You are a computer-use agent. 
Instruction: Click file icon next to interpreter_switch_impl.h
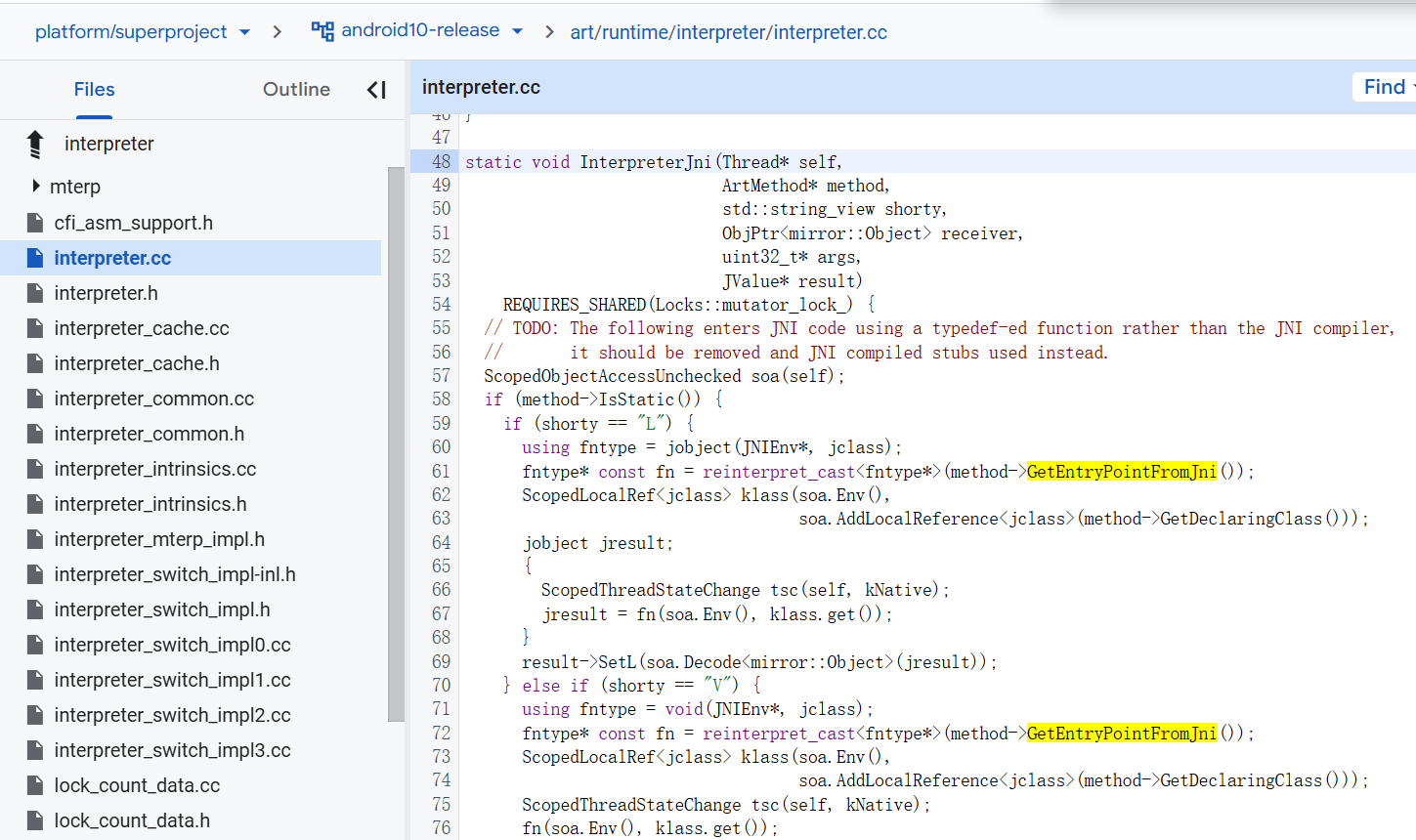(x=35, y=609)
